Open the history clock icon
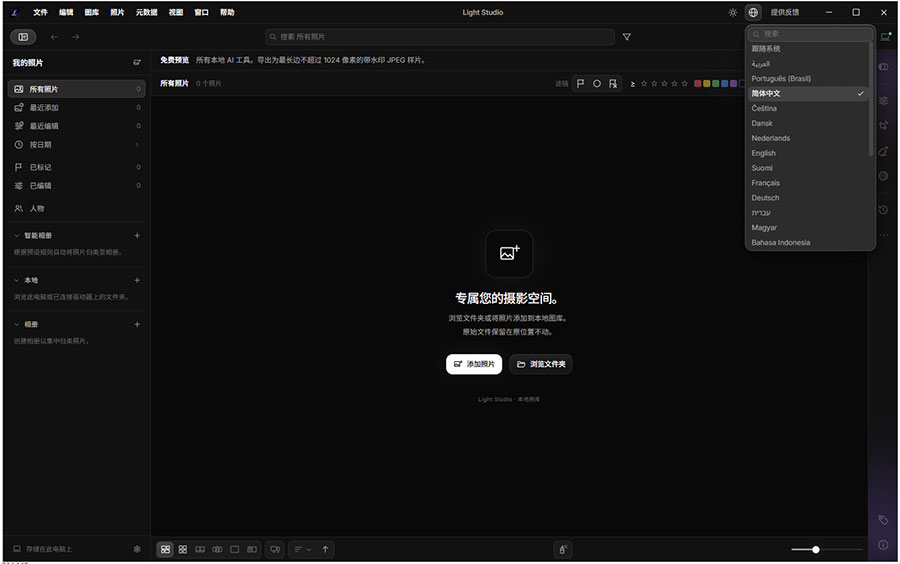900x564 pixels. (883, 210)
